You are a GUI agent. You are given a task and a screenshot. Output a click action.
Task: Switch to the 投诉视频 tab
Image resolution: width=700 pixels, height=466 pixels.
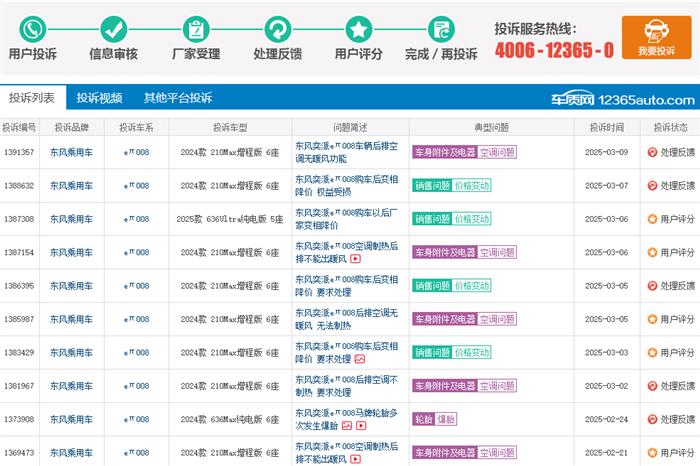99,98
